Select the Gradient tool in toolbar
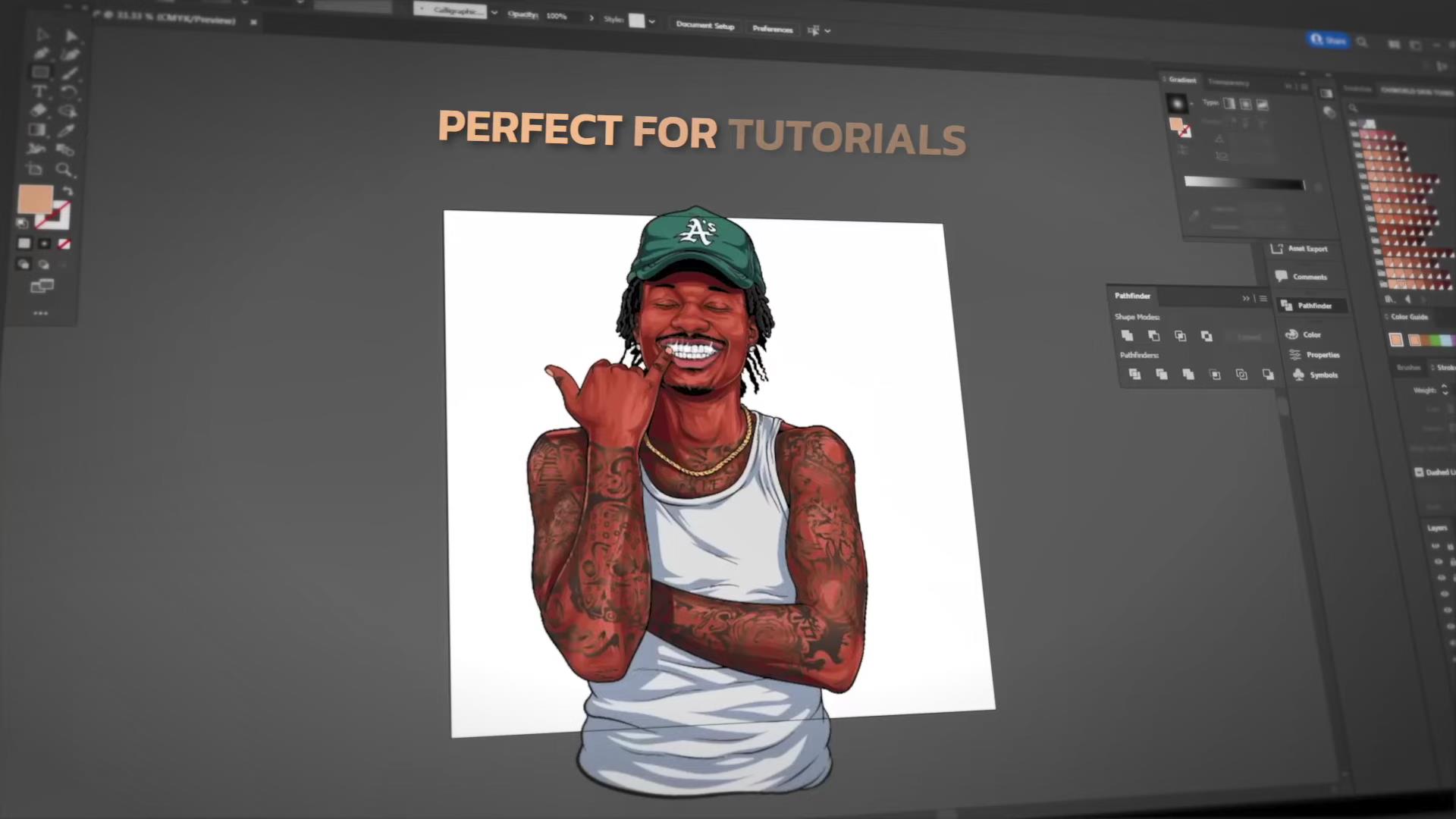The image size is (1456, 819). [x=37, y=130]
